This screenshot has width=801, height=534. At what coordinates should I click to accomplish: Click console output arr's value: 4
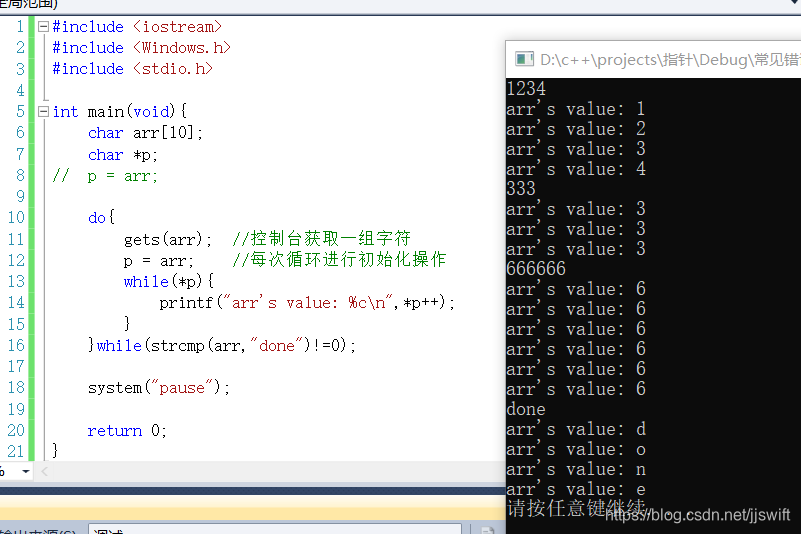[576, 169]
